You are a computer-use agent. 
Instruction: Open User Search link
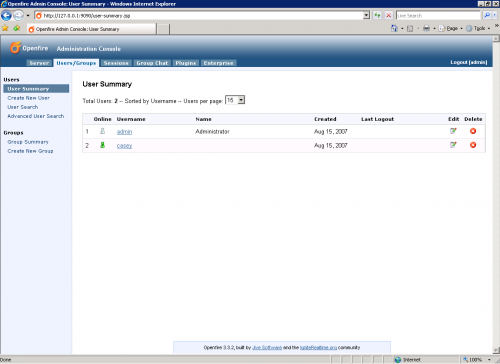point(23,107)
